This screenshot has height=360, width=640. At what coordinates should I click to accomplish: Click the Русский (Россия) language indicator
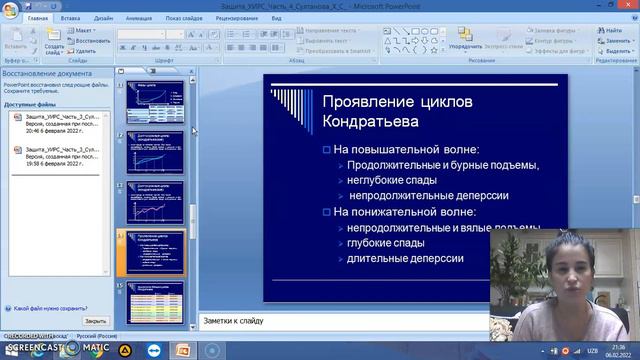(97, 336)
